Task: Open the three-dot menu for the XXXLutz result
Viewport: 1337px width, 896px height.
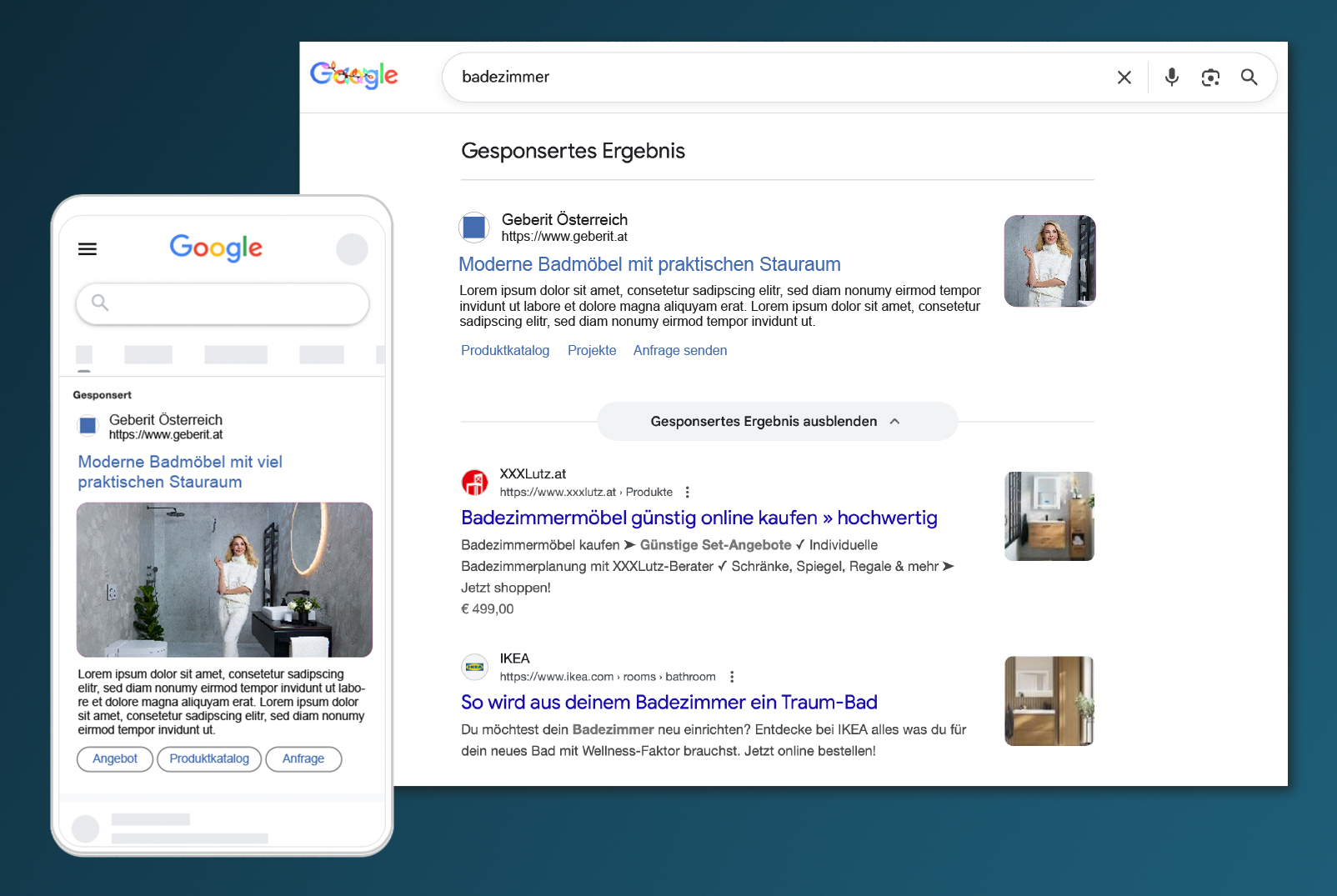Action: pos(688,493)
